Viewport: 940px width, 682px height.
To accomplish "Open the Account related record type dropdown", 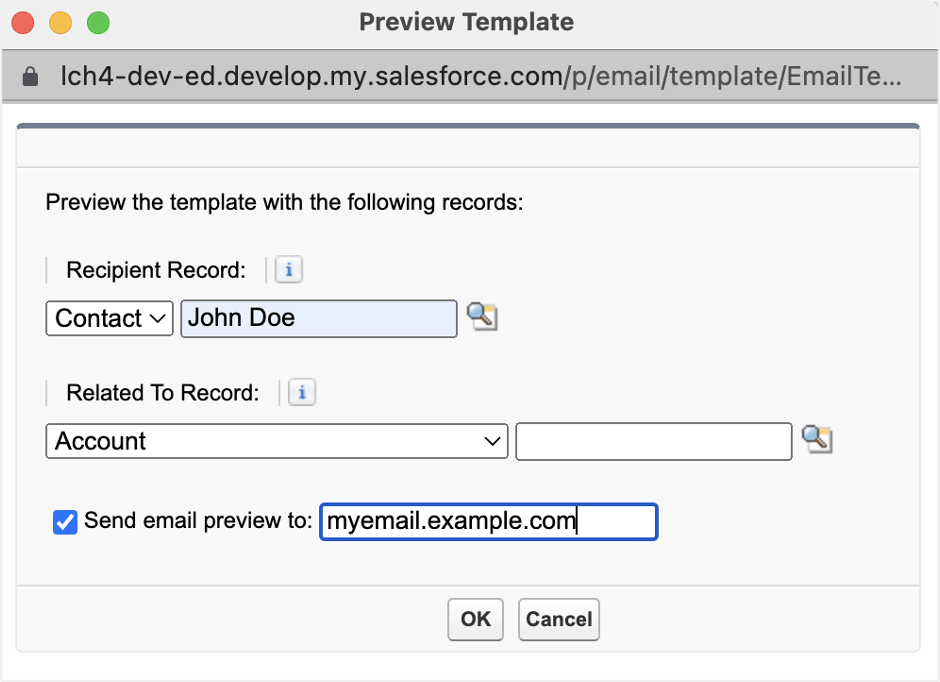I will pos(277,441).
